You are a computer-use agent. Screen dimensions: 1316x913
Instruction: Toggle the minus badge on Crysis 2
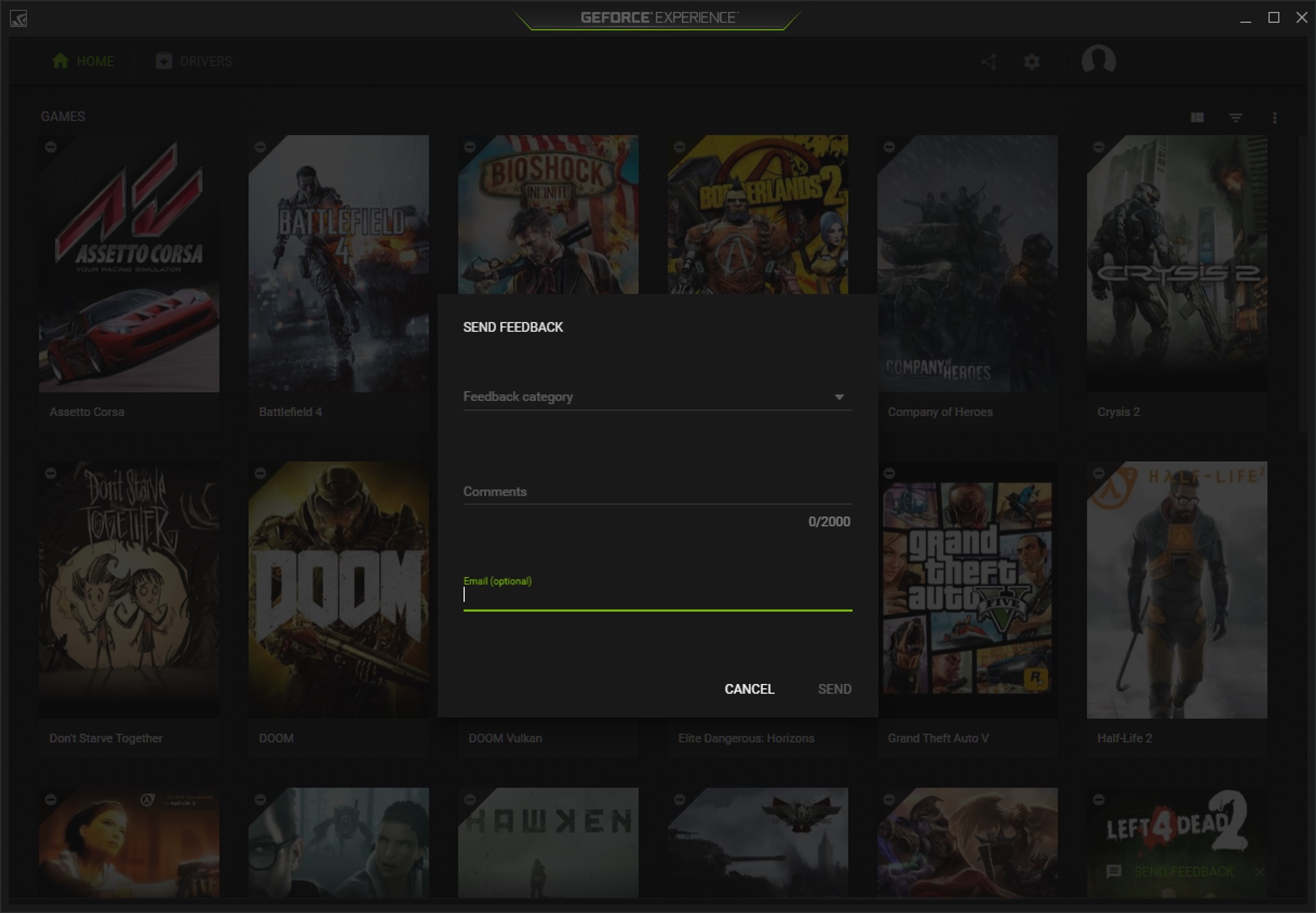[1099, 147]
